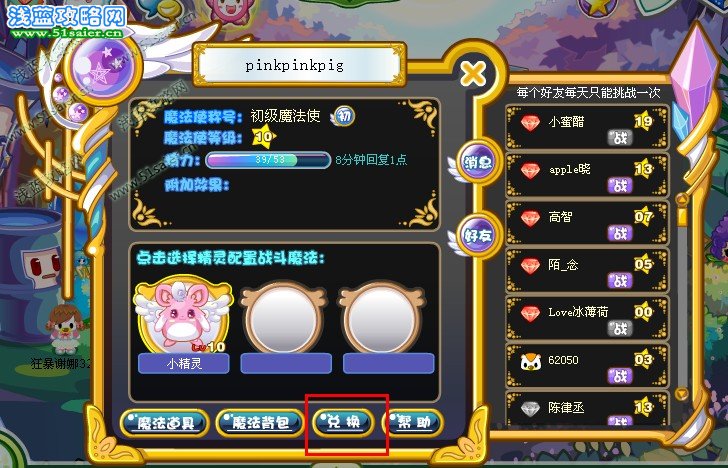This screenshot has width=728, height=468.
Task: Challenge 62050 with the 战 icon
Action: (620, 376)
